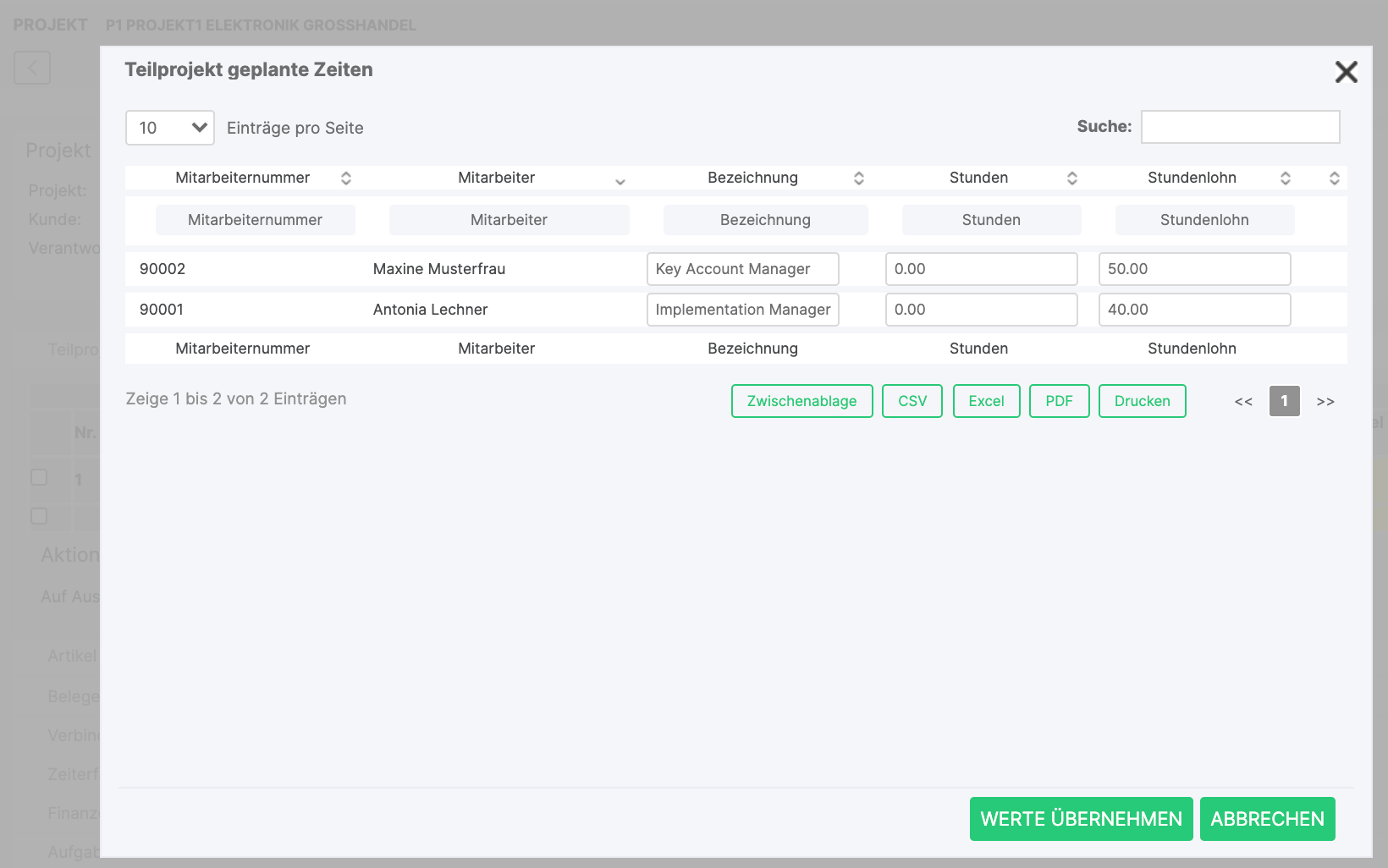Go to next page with >> arrow

[1325, 401]
